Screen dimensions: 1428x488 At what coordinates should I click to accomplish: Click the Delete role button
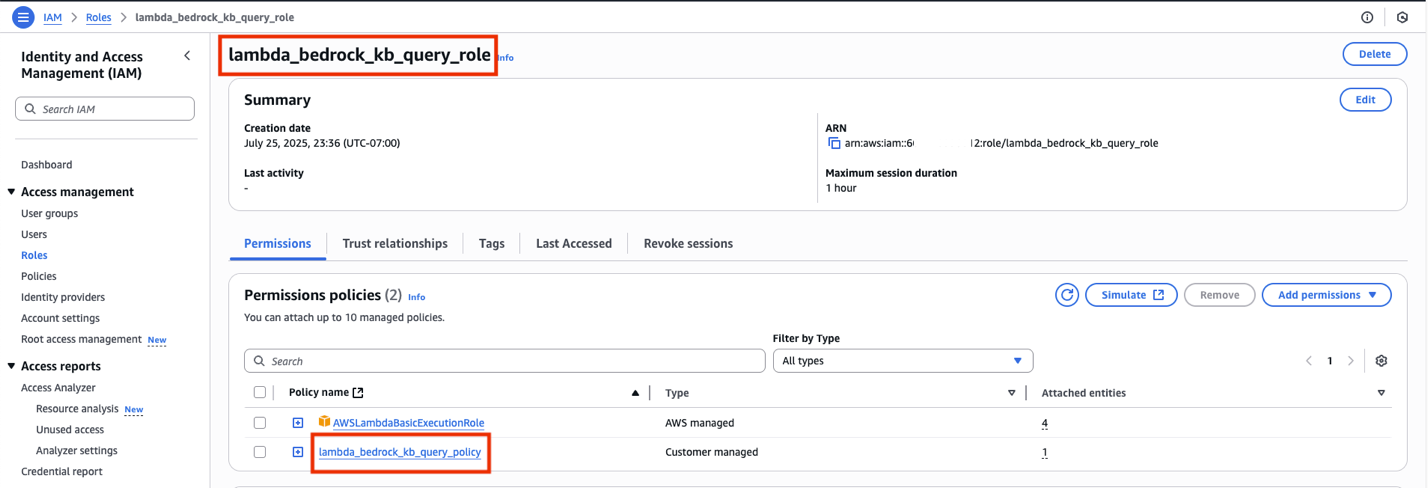pos(1374,54)
